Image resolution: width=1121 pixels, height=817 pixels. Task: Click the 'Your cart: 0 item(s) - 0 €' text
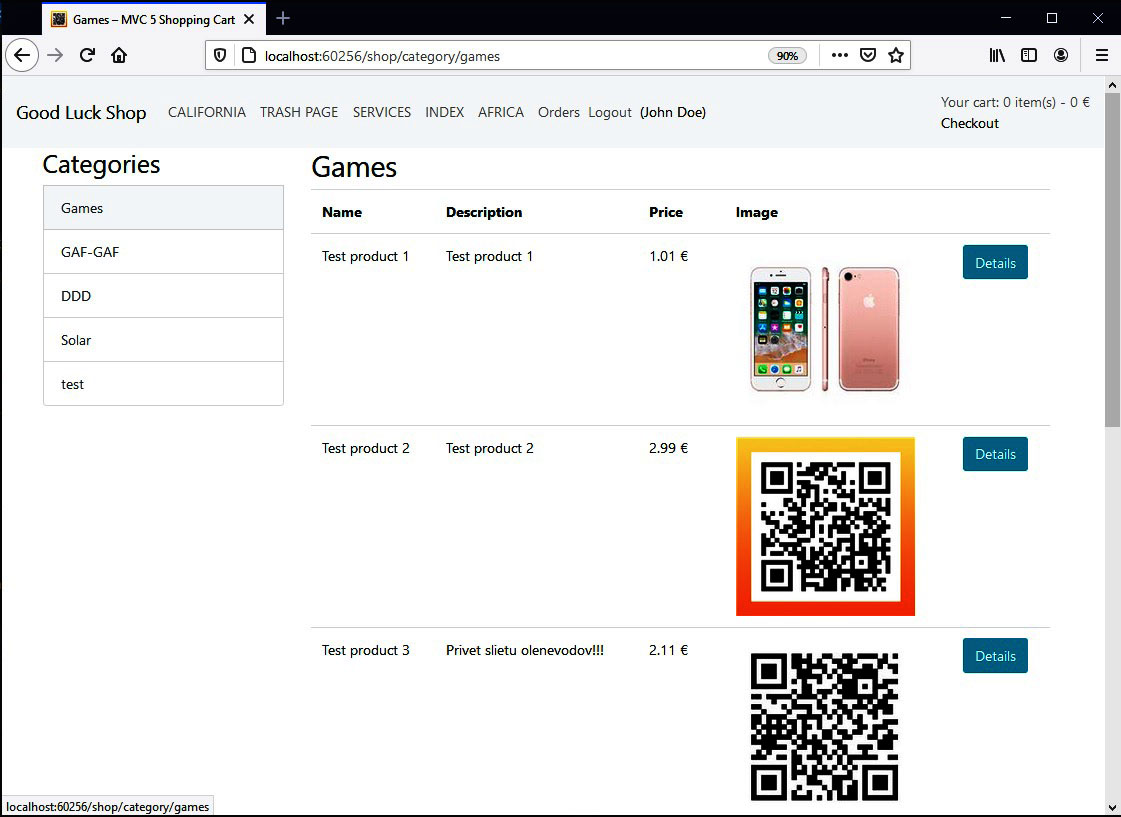click(1015, 102)
